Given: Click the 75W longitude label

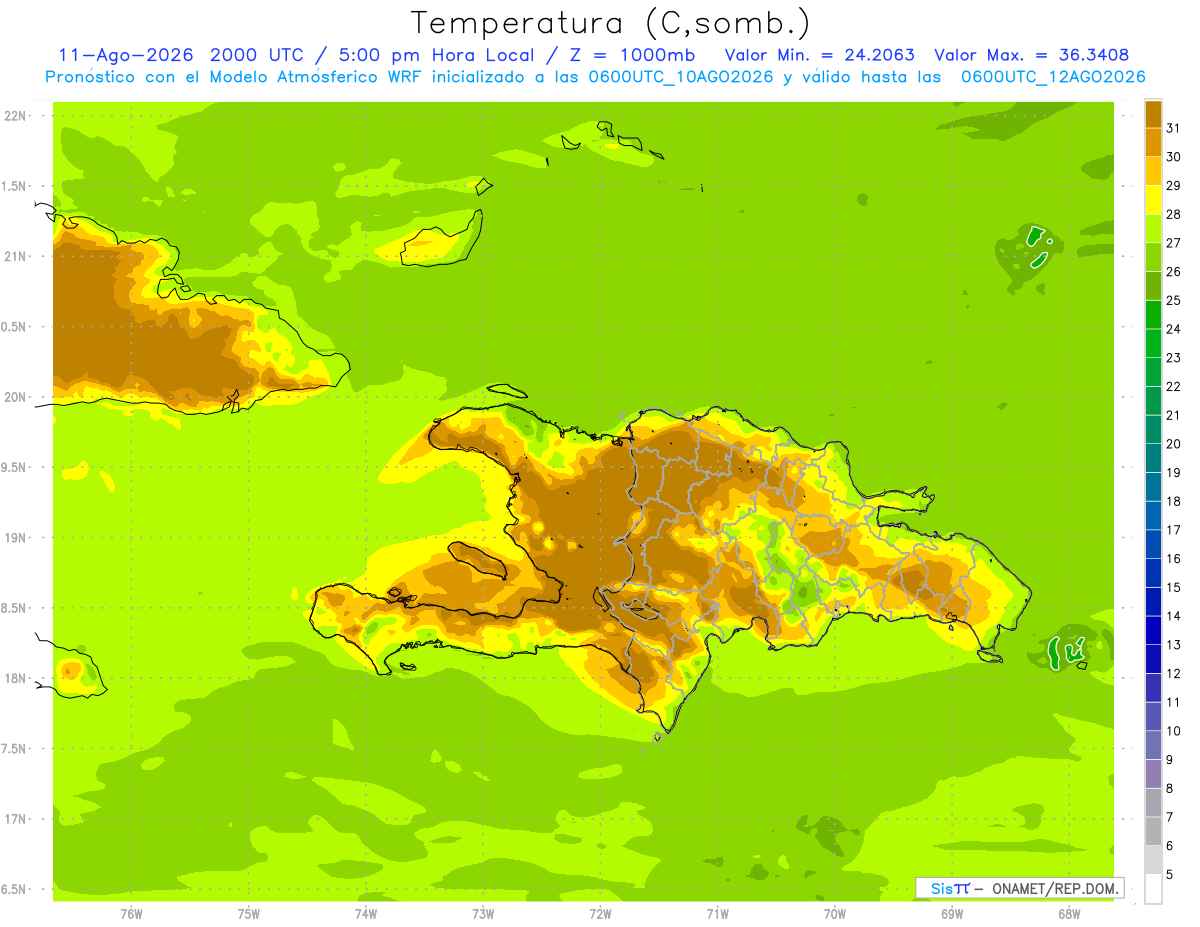Looking at the screenshot, I should coord(249,912).
